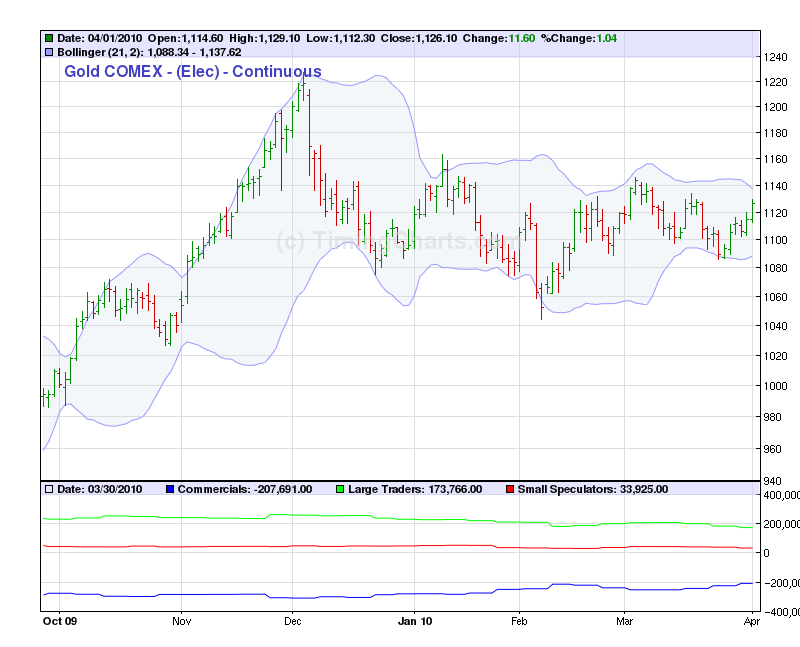Screen dimensions: 800x647
Task: Select the Oct 09 label on time axis
Action: coord(59,622)
